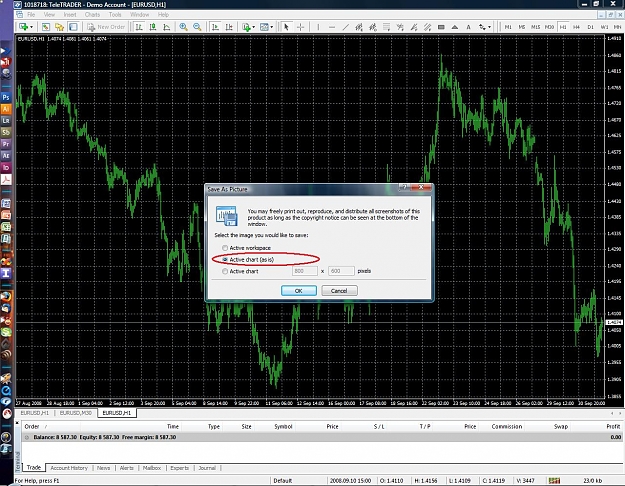Open the File menu
The width and height of the screenshot is (625, 486).
[31, 15]
